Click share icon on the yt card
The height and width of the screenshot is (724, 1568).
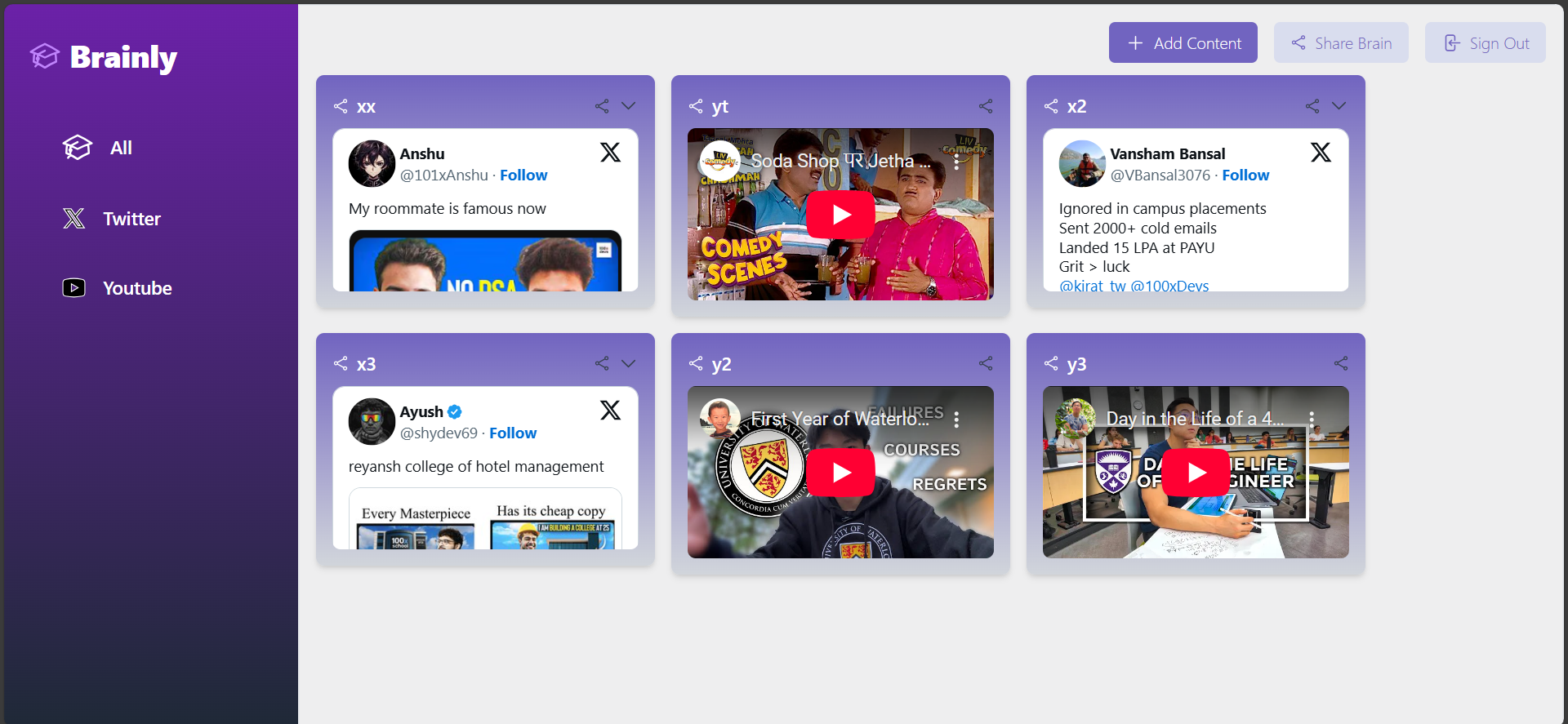click(x=986, y=106)
